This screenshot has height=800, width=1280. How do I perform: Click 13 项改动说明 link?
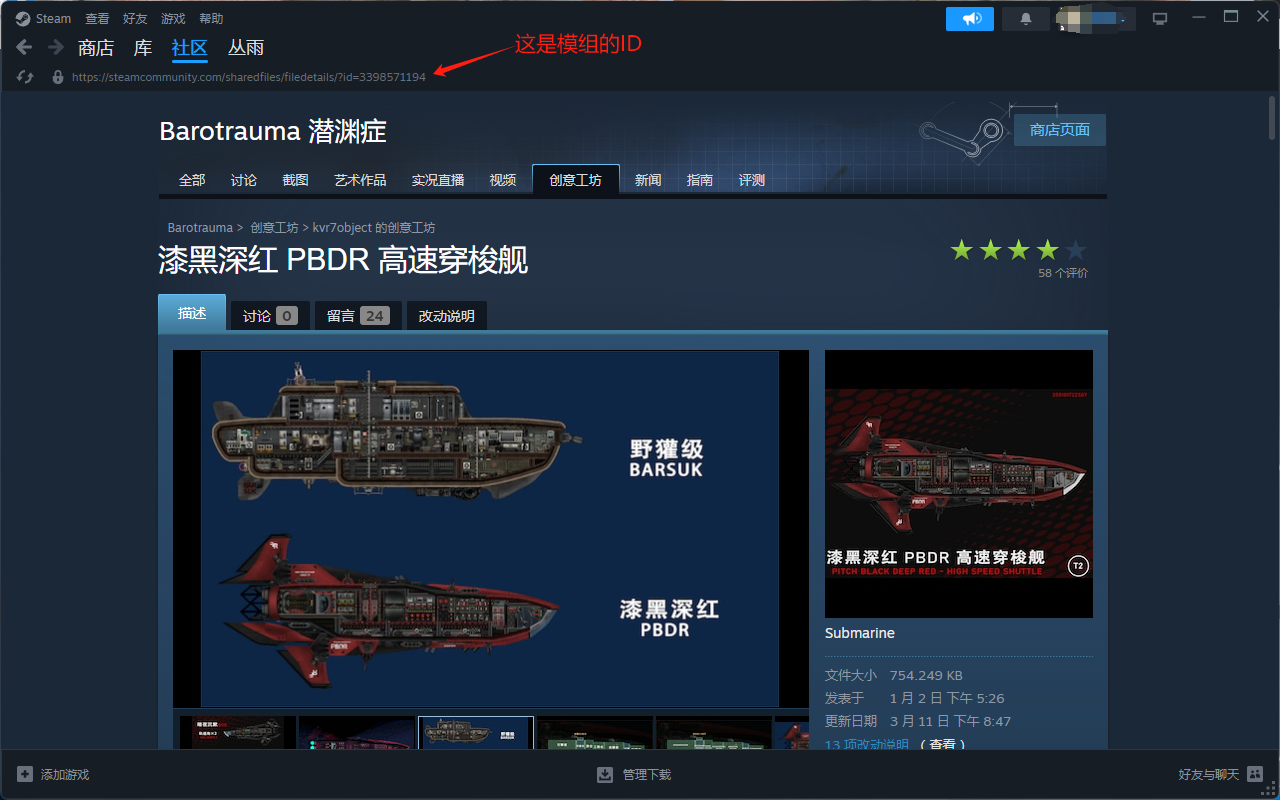point(867,744)
